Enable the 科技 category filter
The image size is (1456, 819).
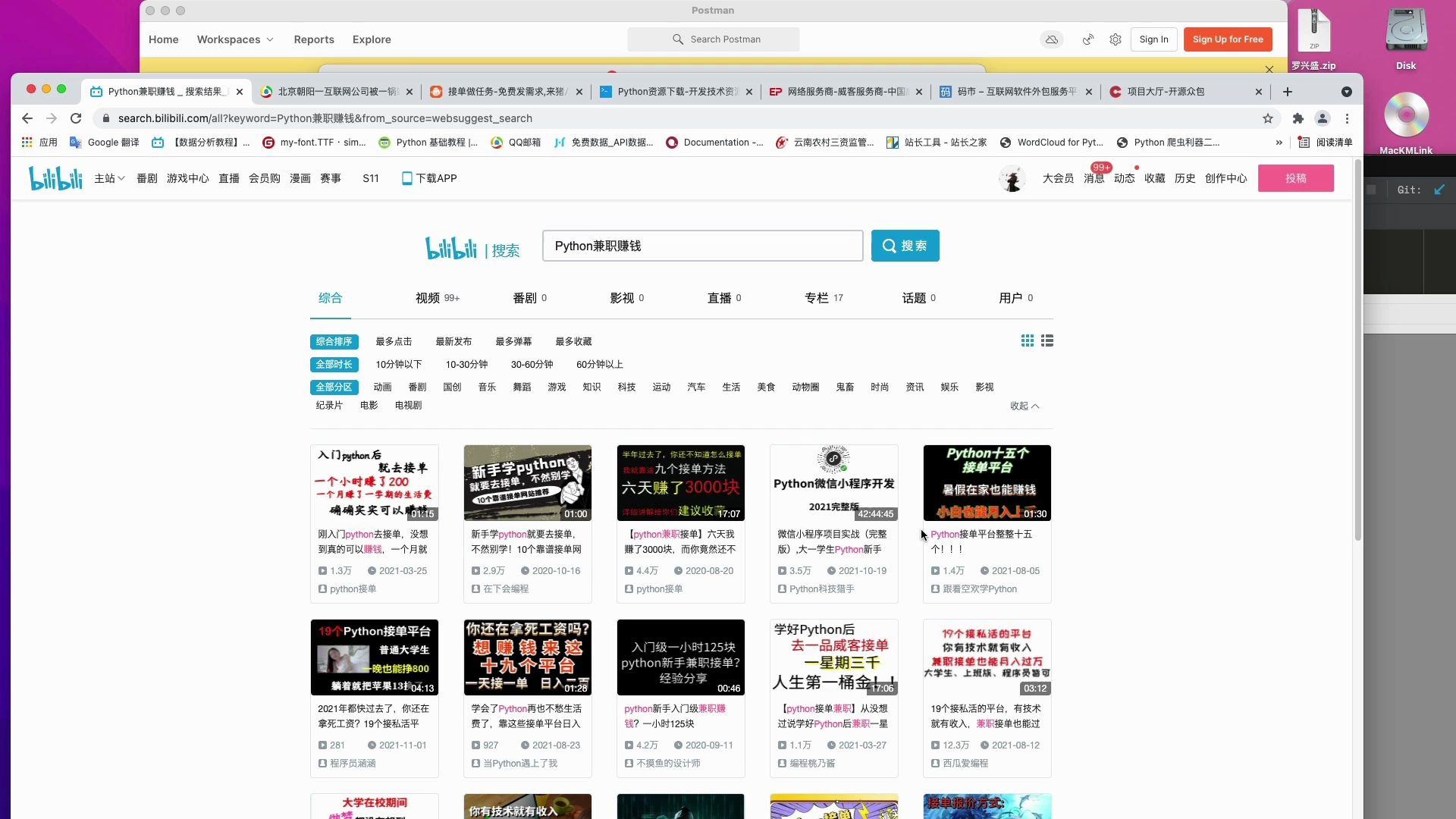click(x=626, y=387)
